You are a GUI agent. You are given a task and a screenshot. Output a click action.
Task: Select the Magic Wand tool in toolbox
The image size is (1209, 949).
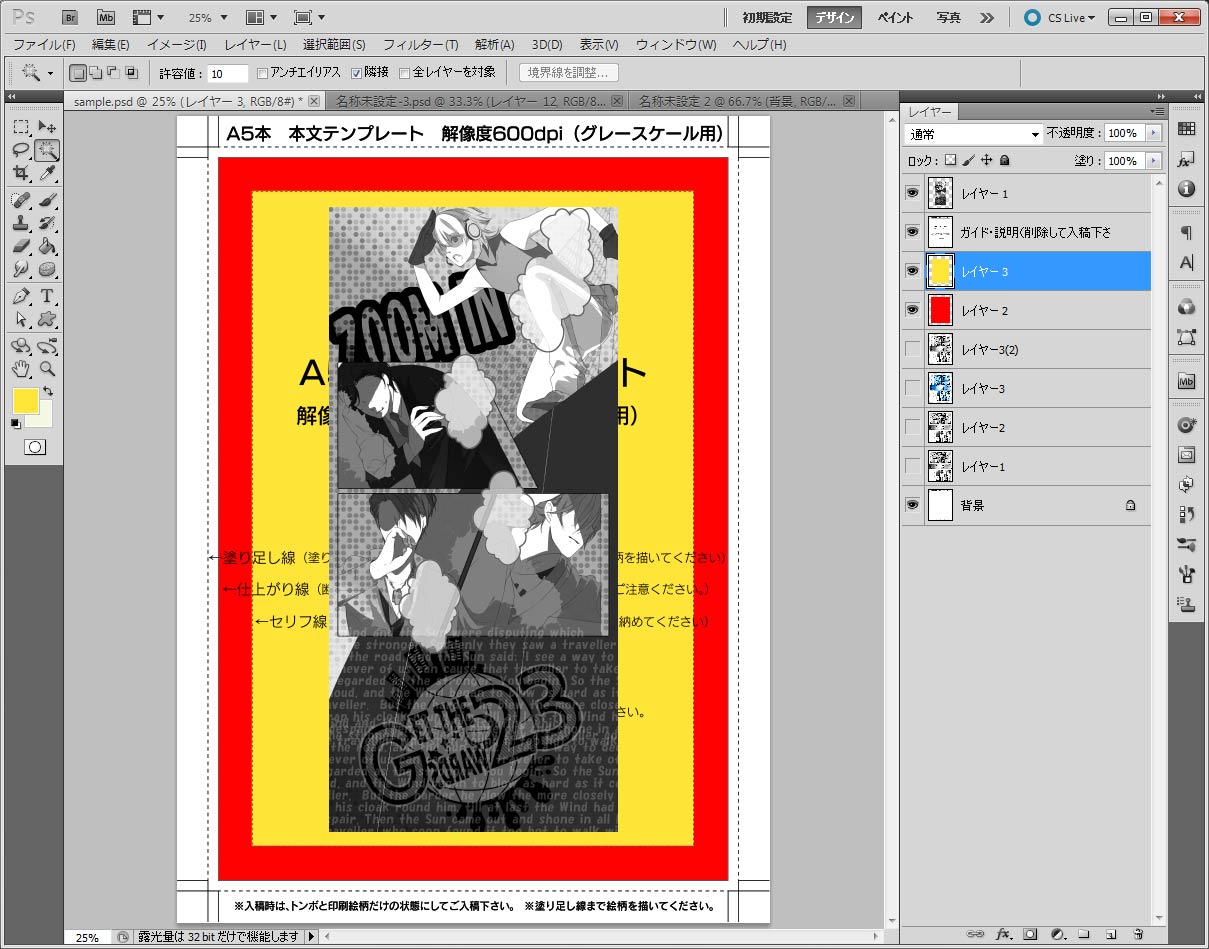[x=46, y=150]
